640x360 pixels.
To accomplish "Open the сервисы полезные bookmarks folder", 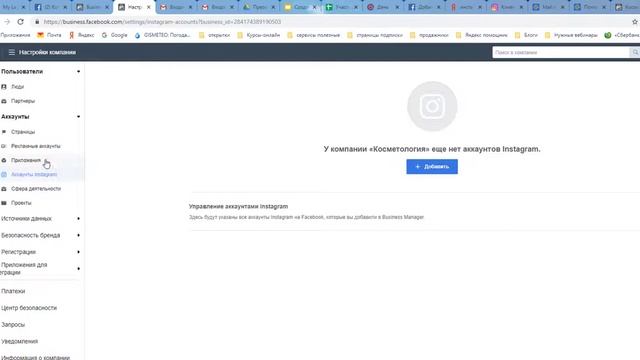I will (313, 35).
